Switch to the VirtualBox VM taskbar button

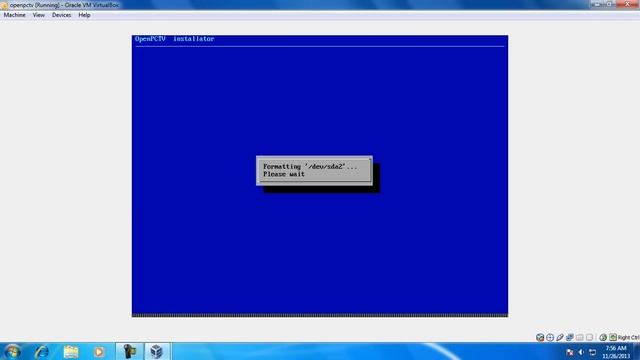(x=157, y=351)
